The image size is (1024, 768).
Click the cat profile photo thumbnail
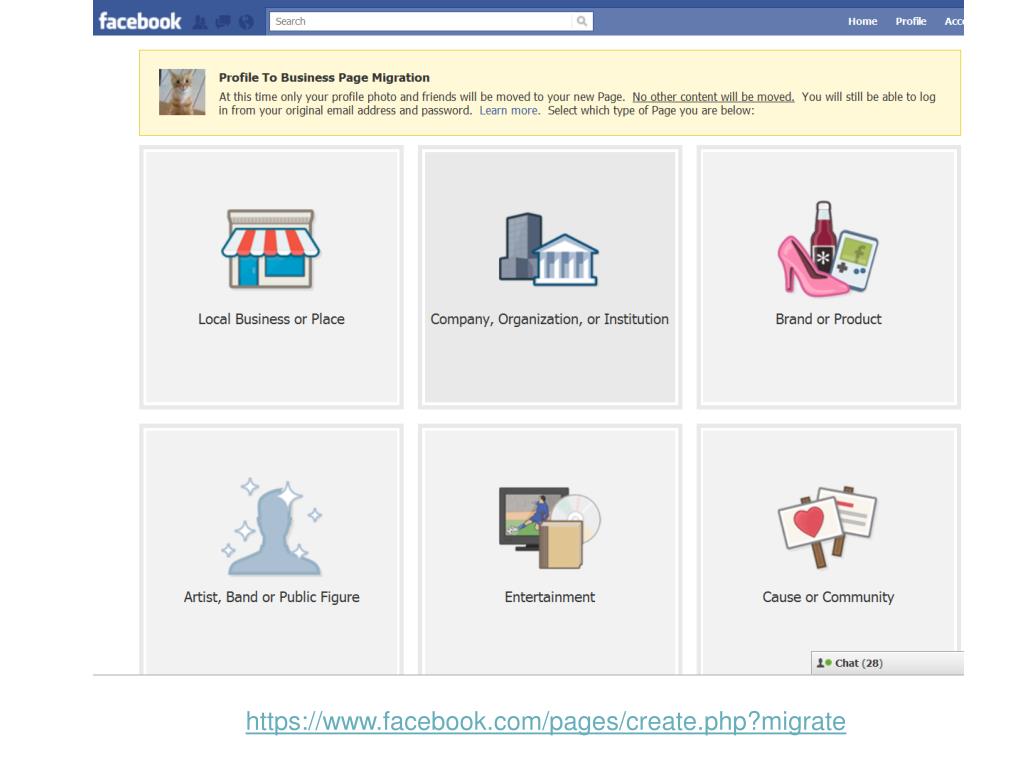click(x=182, y=92)
